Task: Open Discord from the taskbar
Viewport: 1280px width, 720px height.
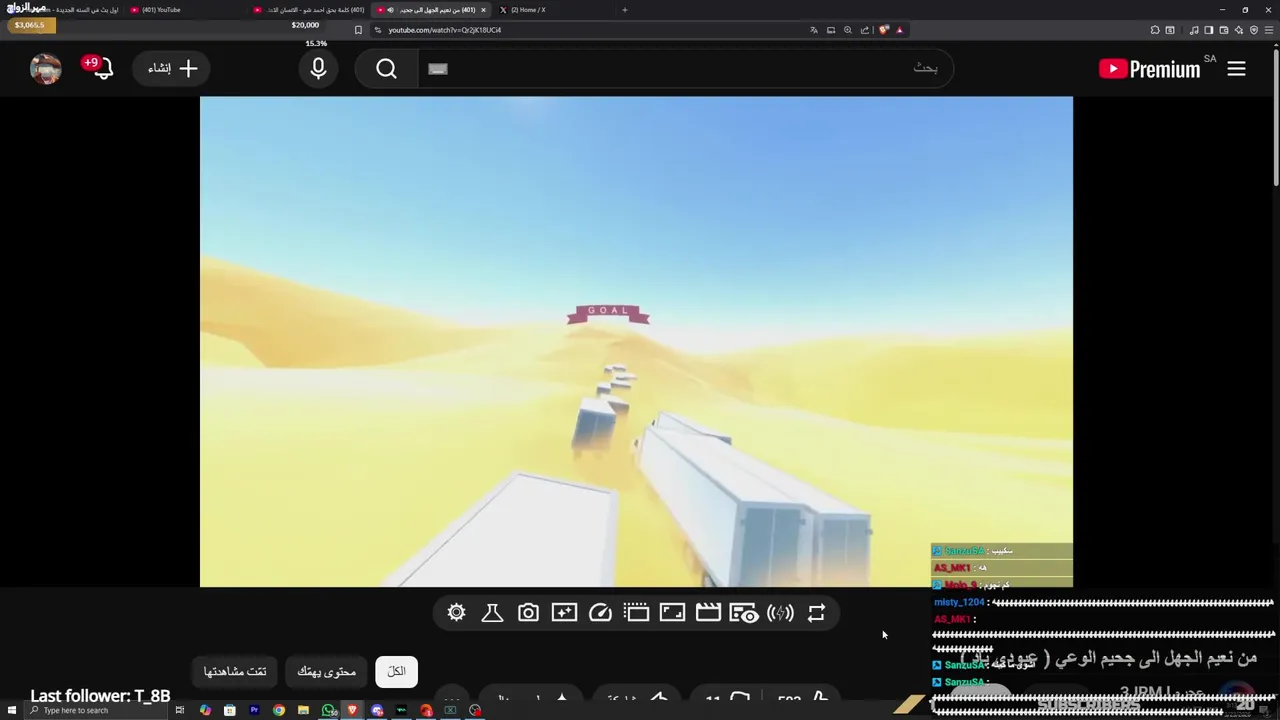Action: [377, 710]
